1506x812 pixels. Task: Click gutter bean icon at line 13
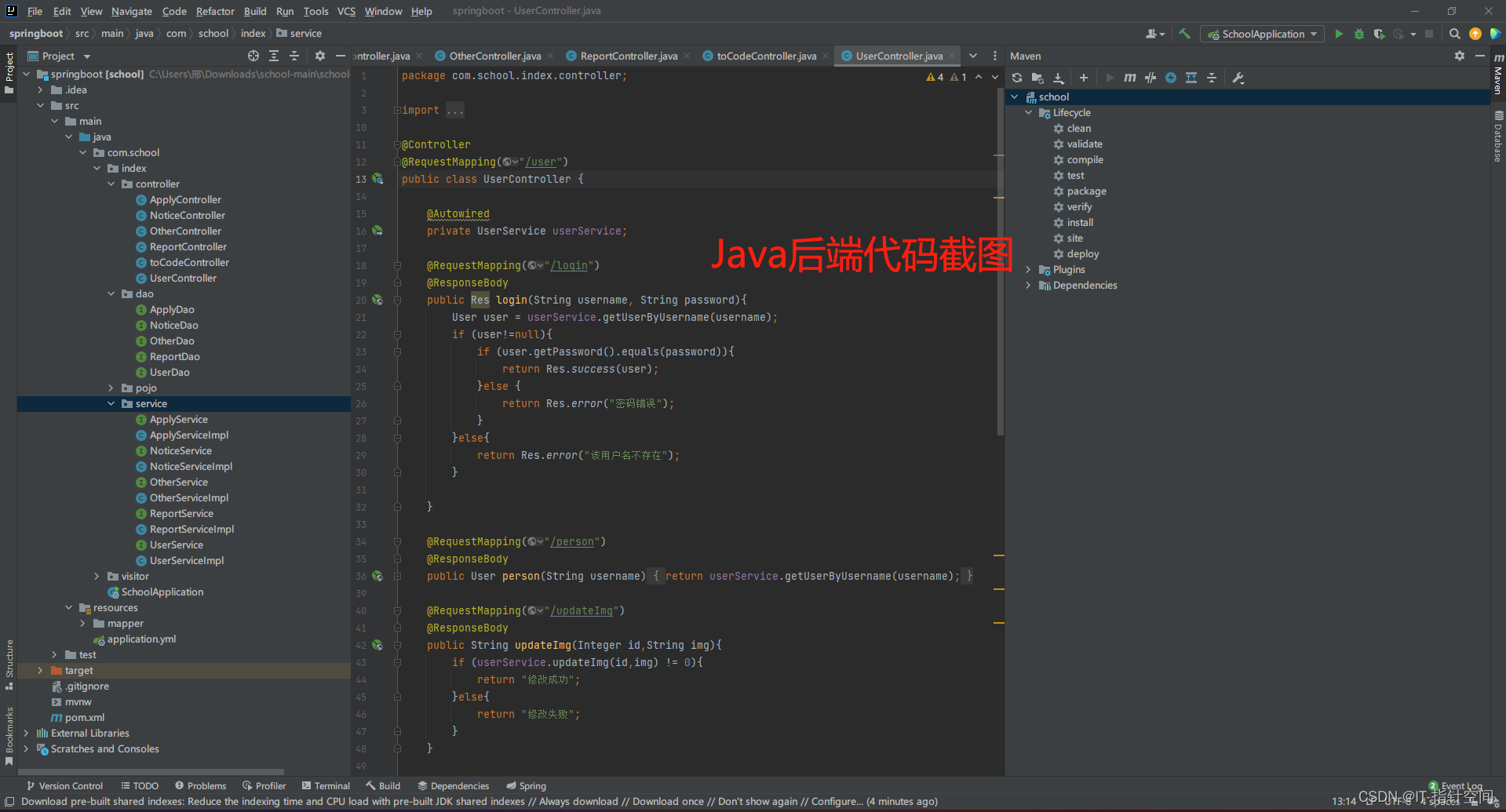pos(377,179)
